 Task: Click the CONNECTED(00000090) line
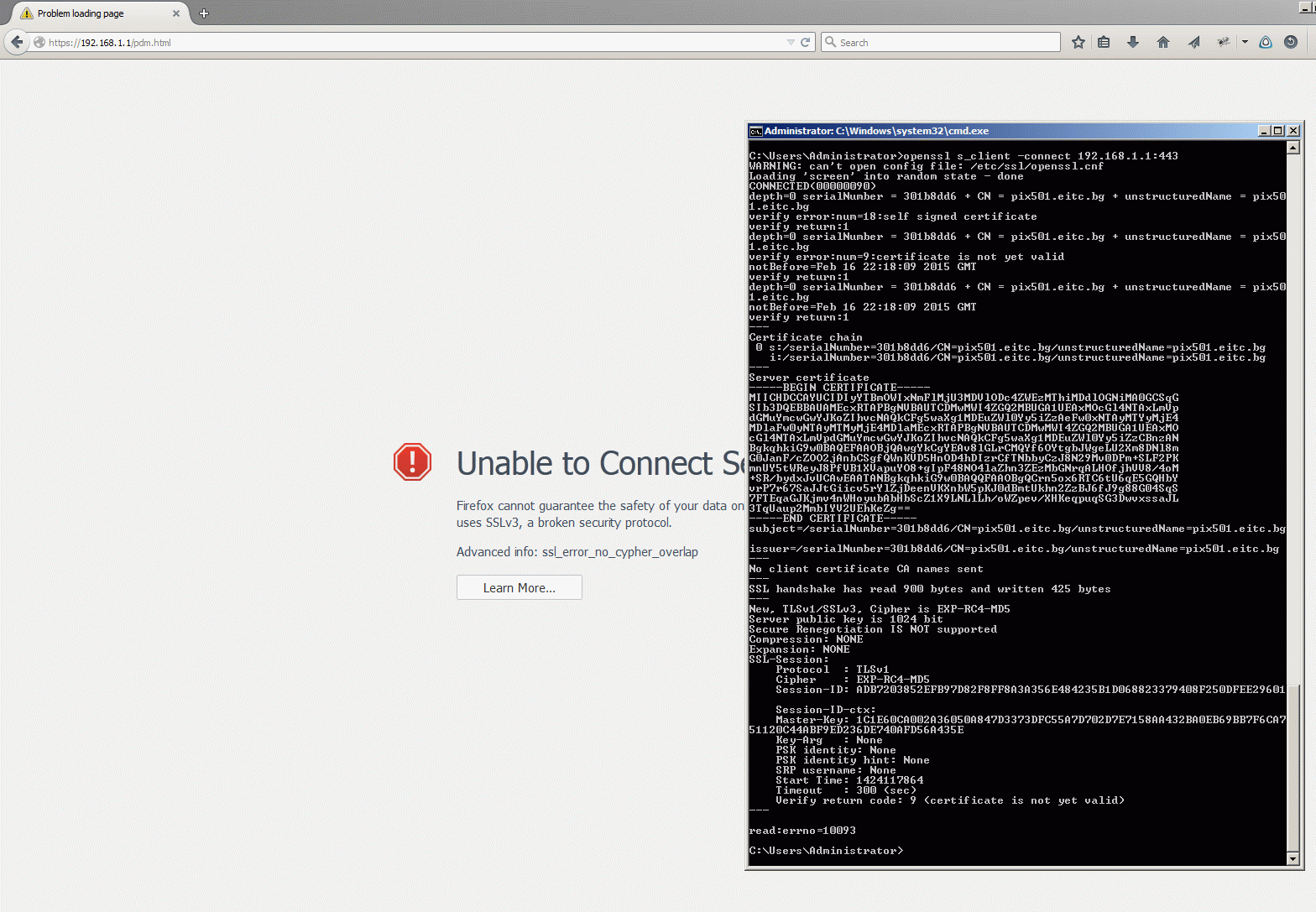(812, 186)
